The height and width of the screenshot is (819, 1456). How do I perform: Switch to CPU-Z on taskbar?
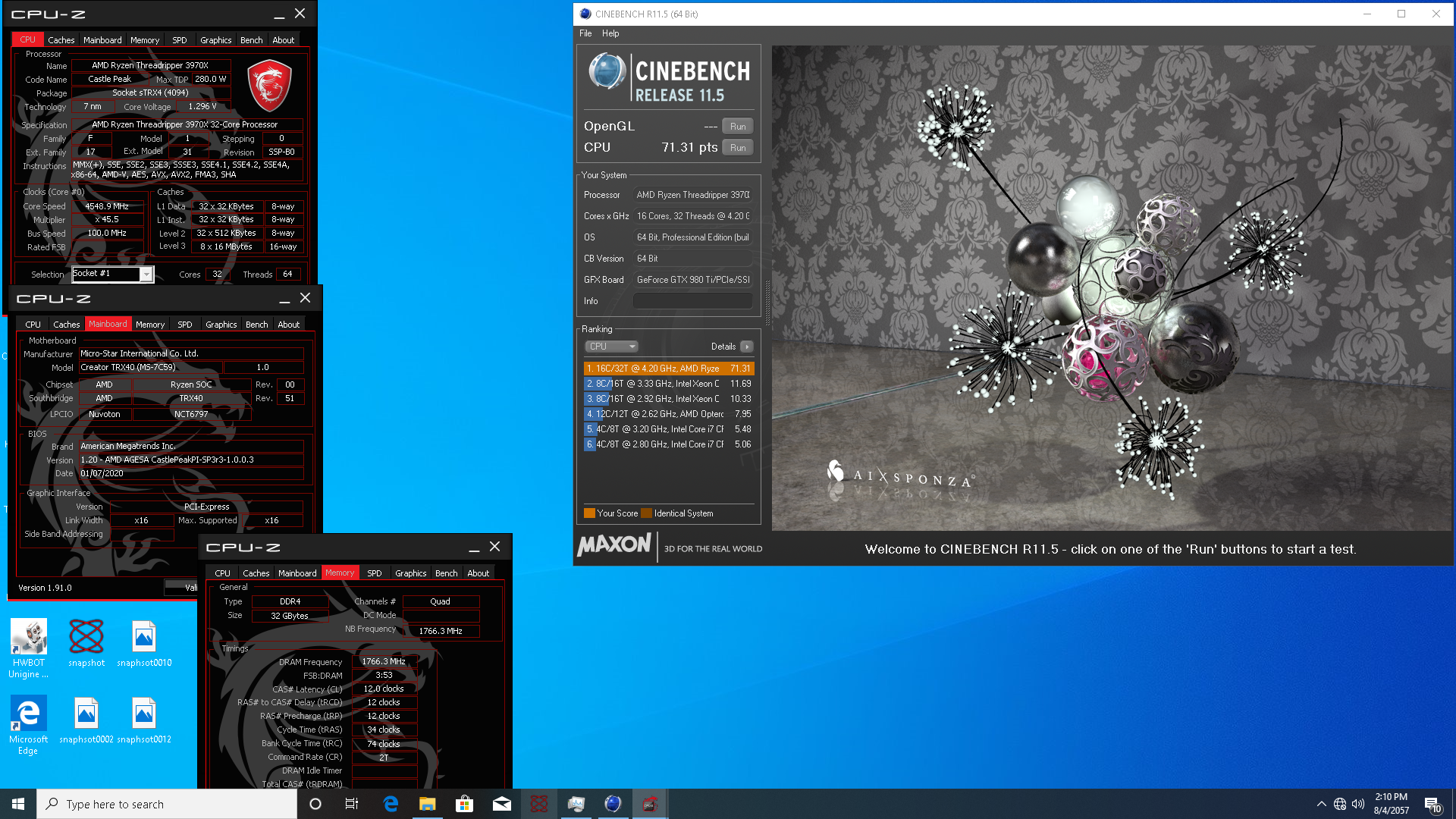click(x=650, y=804)
